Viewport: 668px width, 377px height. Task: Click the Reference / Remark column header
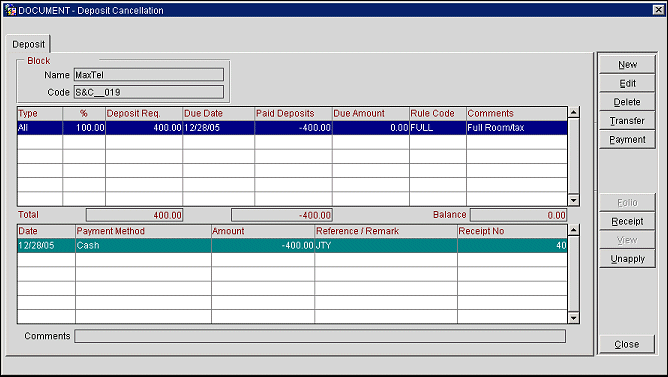386,231
